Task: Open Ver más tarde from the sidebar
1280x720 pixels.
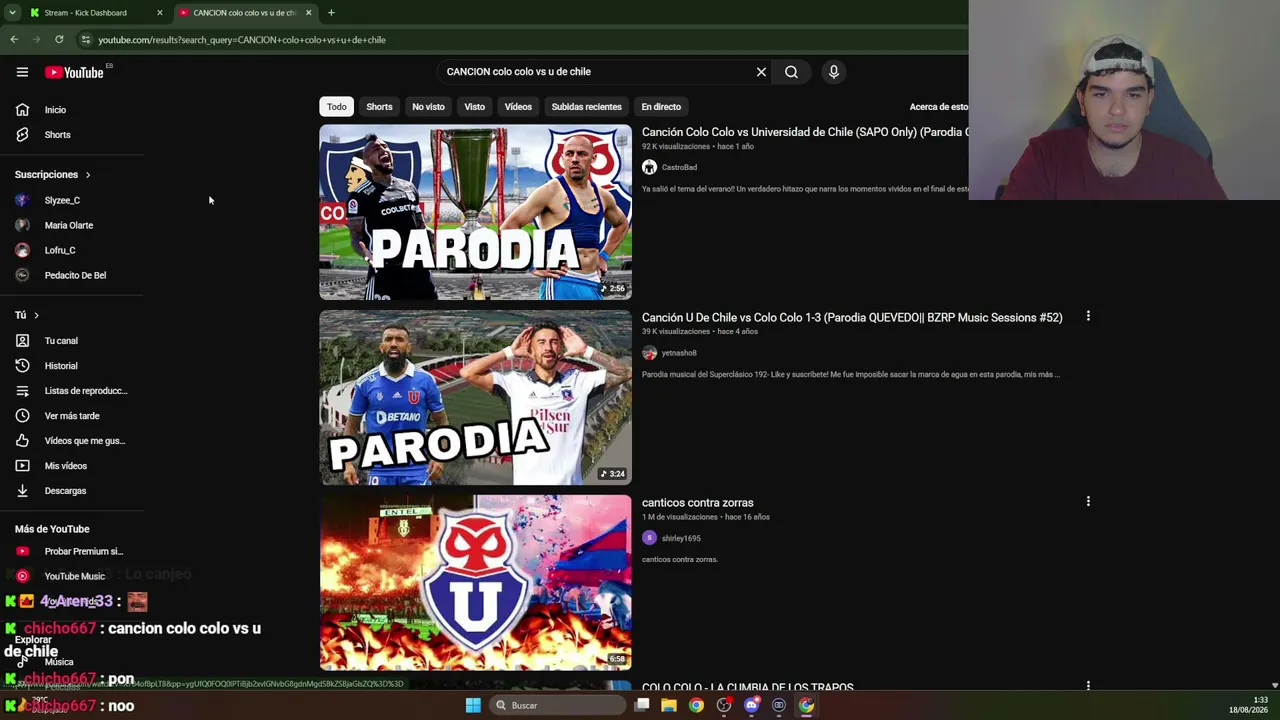Action: pos(72,416)
